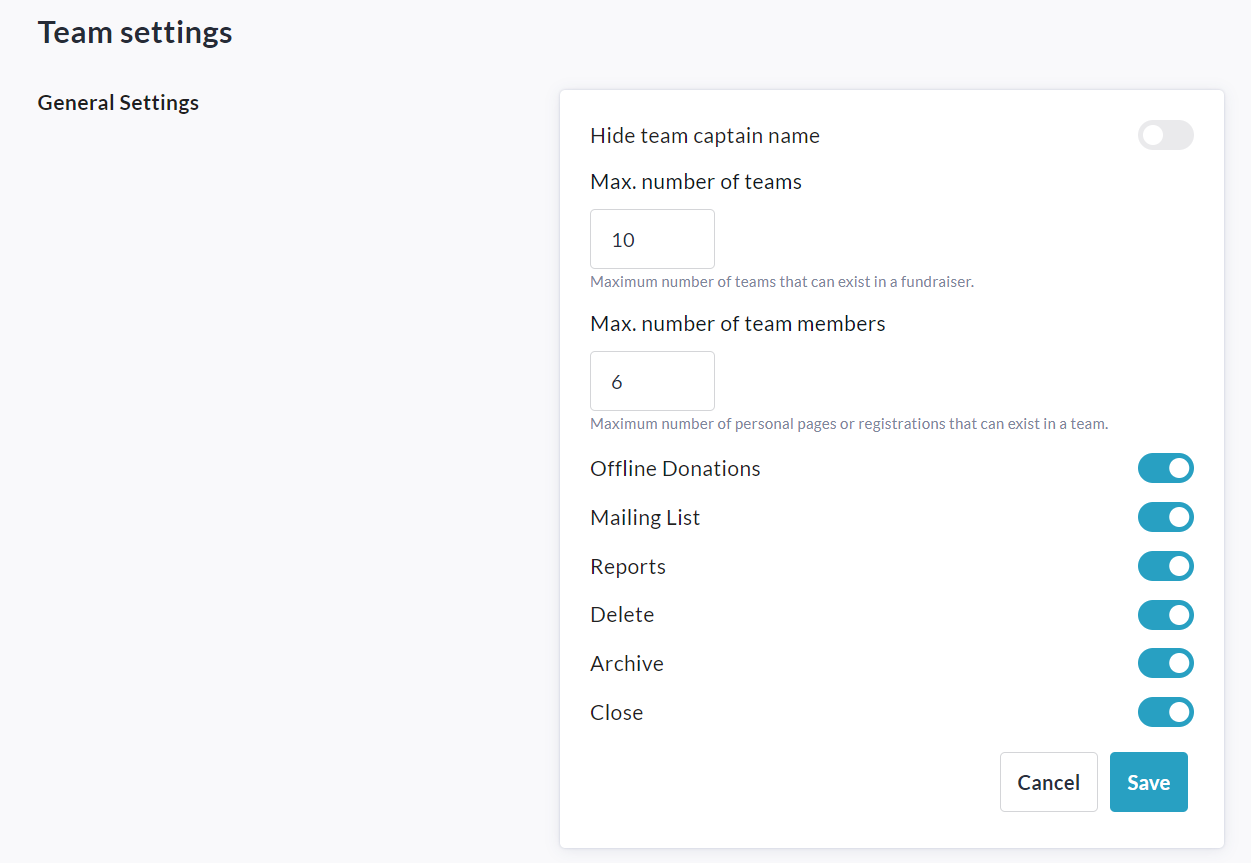1251x863 pixels.
Task: Select the General Settings section title
Action: point(118,103)
